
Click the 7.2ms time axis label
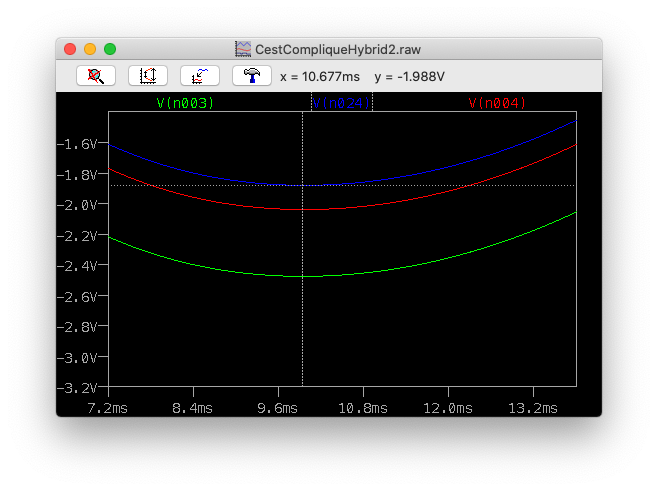click(x=107, y=408)
